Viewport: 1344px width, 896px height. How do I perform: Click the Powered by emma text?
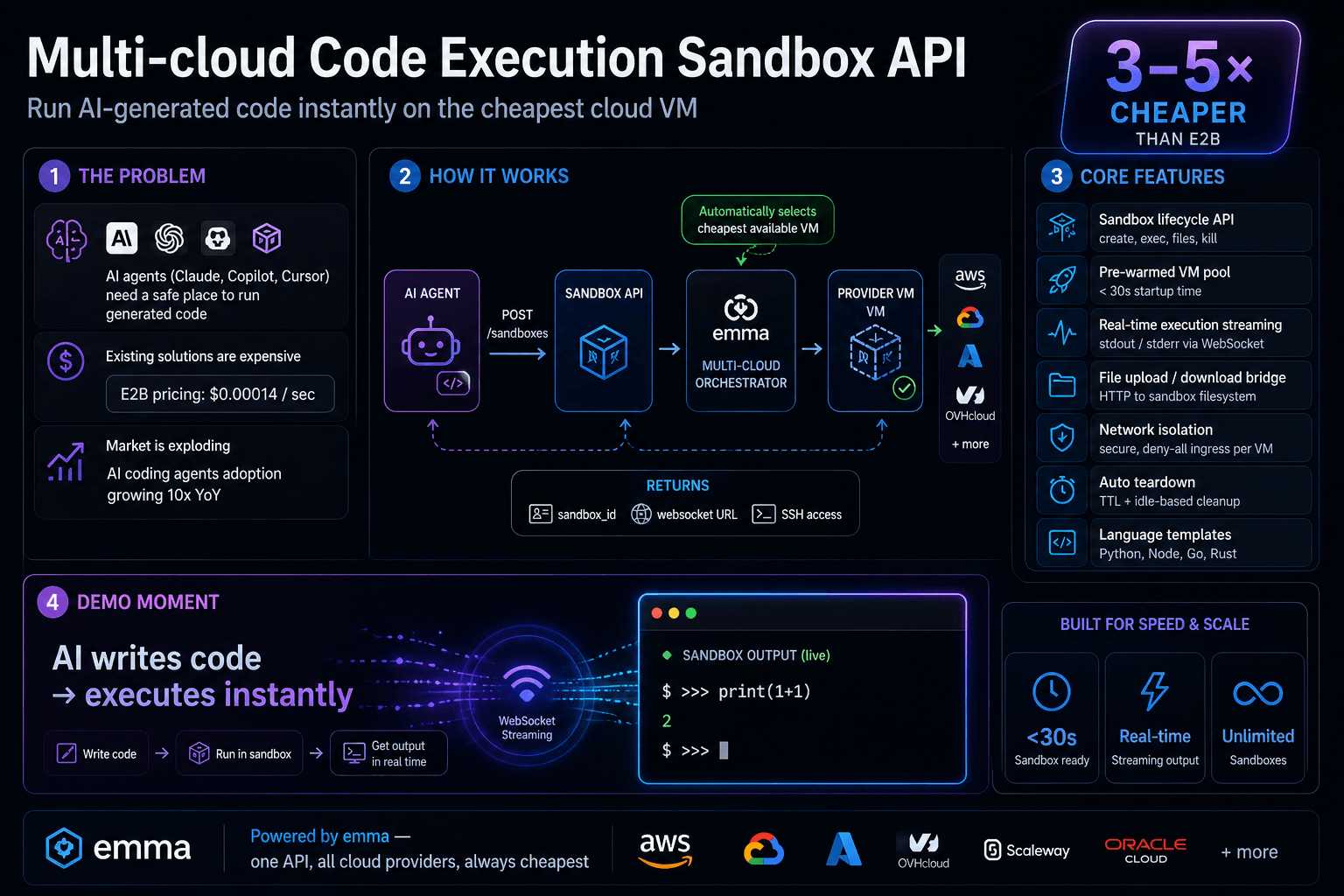pyautogui.click(x=320, y=836)
